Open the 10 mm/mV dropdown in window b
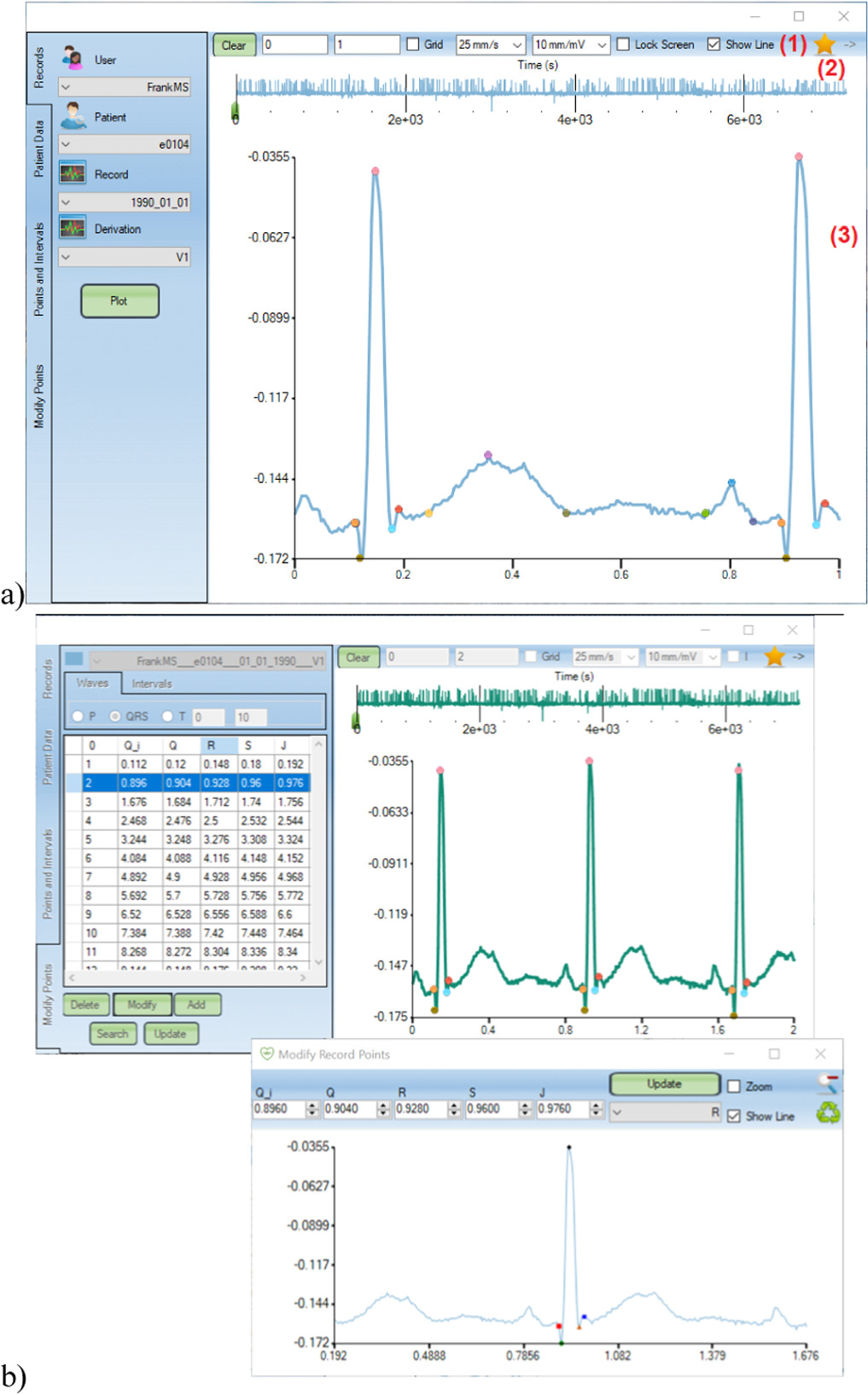 coord(683,657)
